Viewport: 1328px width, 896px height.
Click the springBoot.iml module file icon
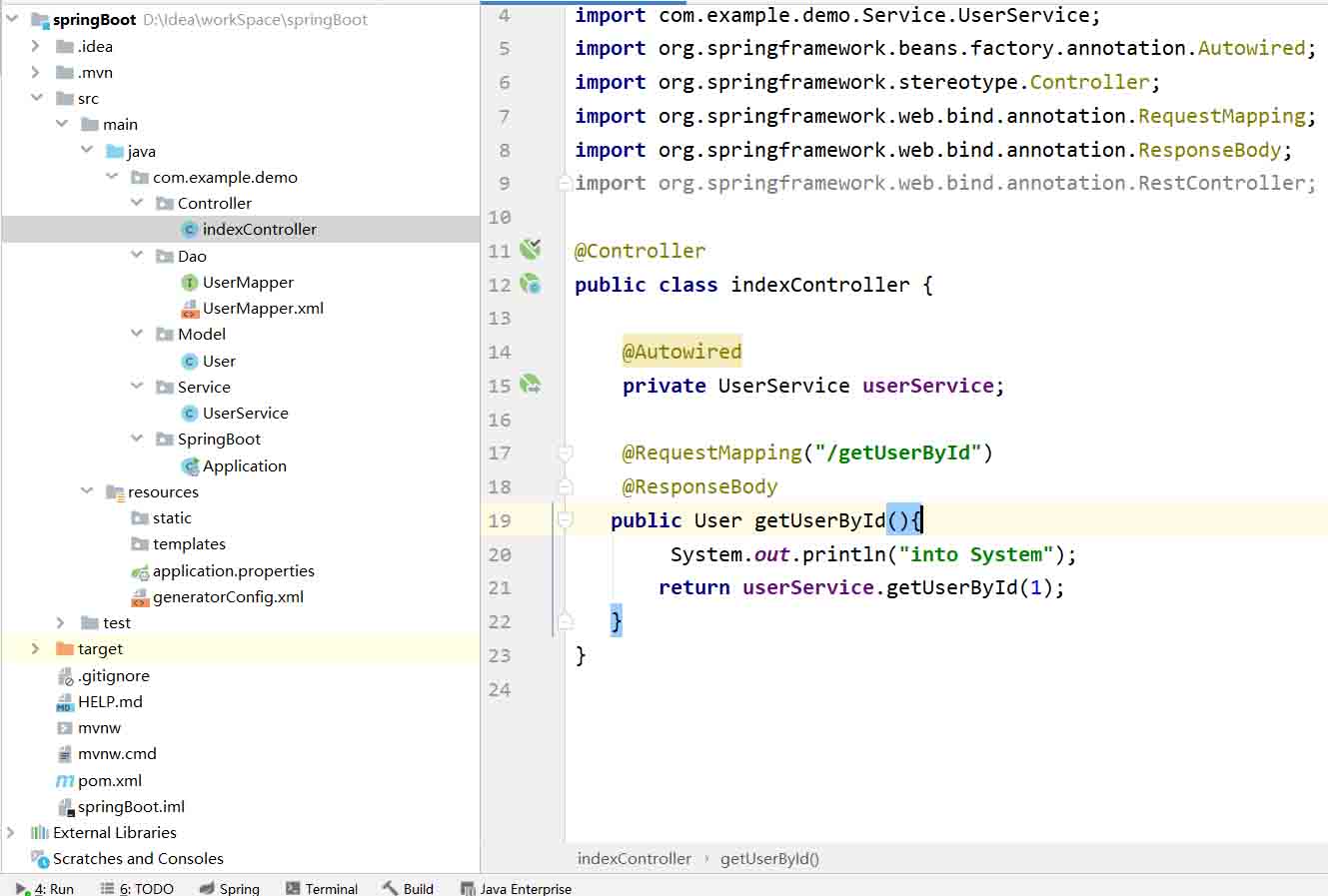pyautogui.click(x=65, y=807)
